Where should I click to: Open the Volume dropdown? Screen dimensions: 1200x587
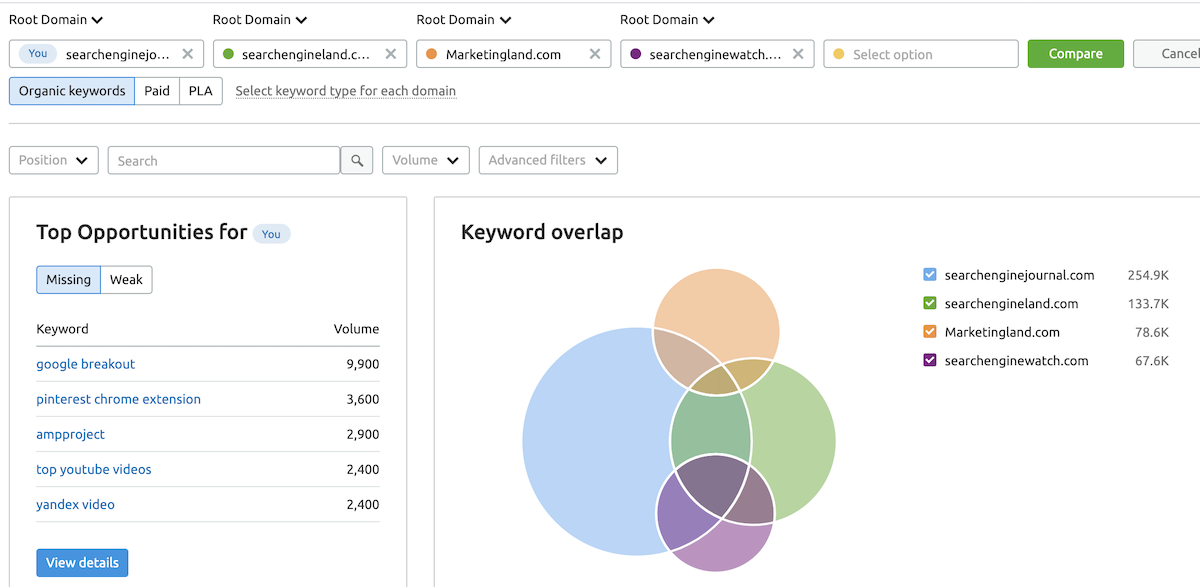[425, 160]
